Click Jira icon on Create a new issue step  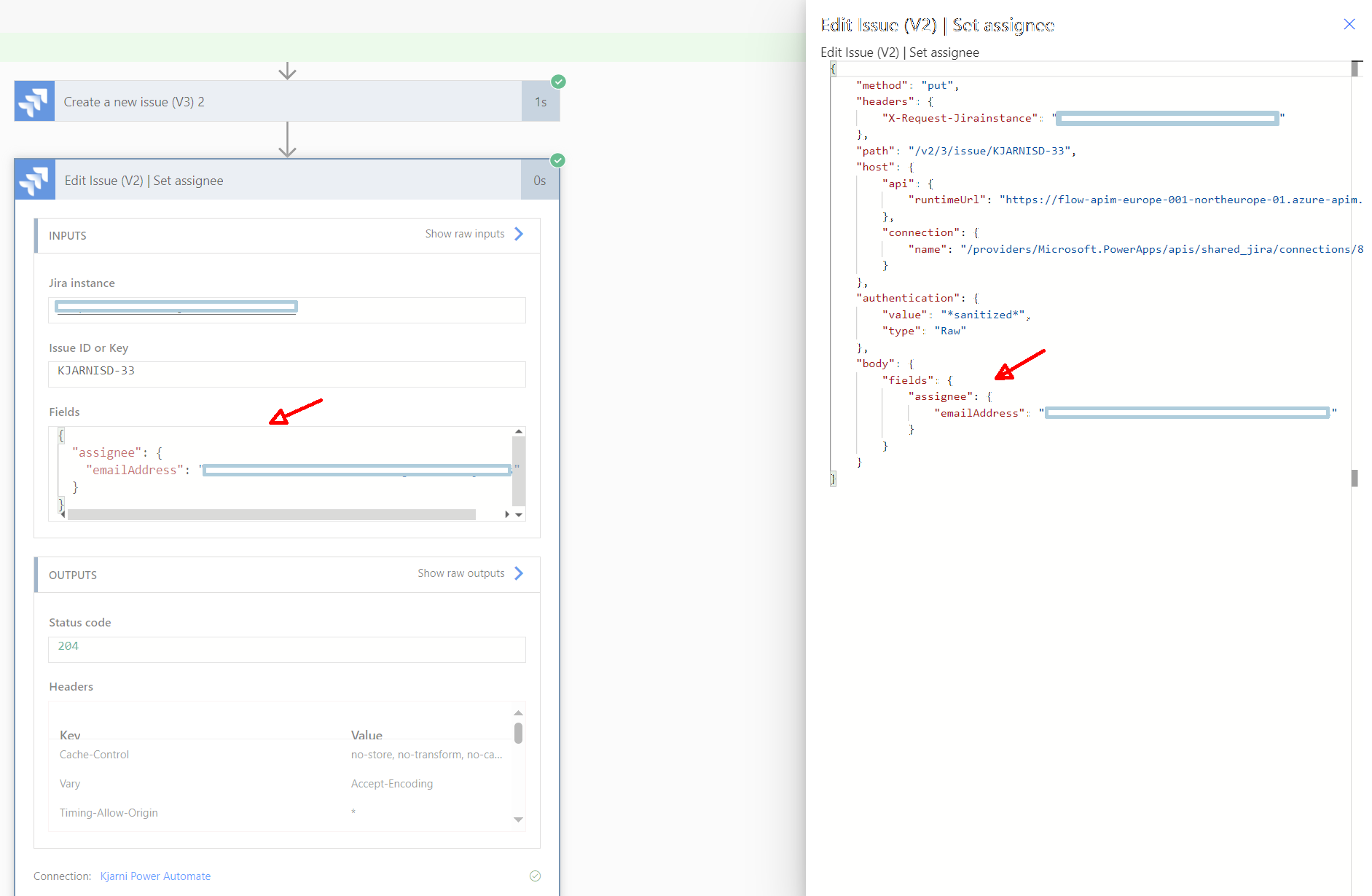point(34,101)
